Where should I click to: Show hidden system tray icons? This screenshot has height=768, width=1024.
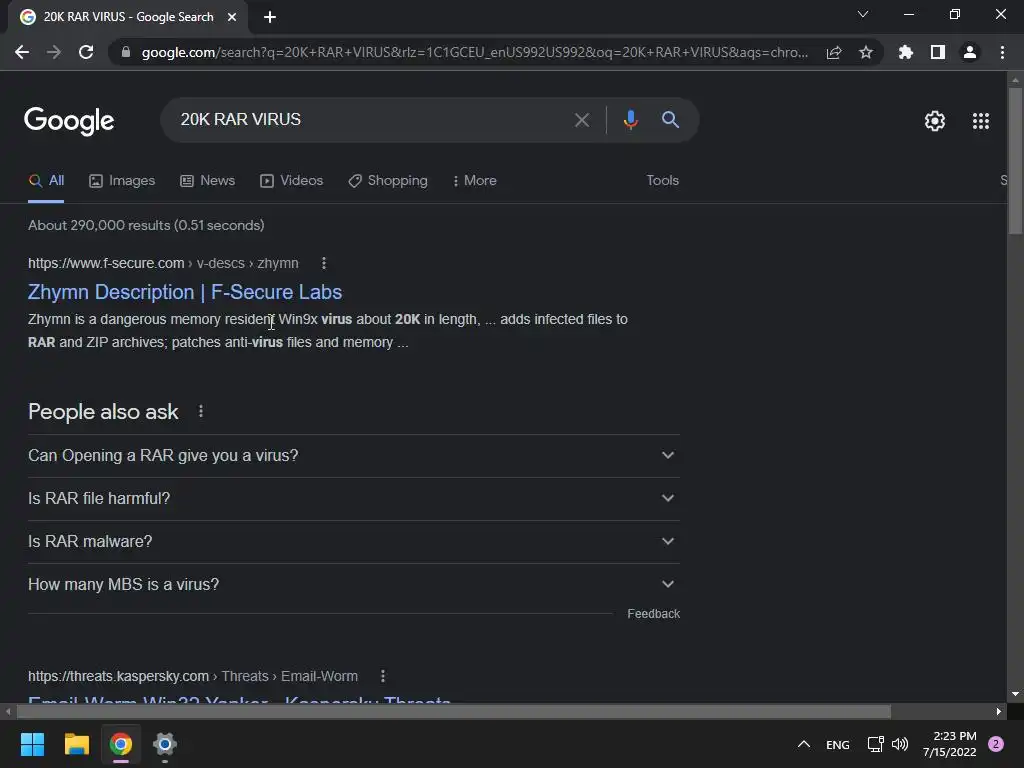coord(804,744)
